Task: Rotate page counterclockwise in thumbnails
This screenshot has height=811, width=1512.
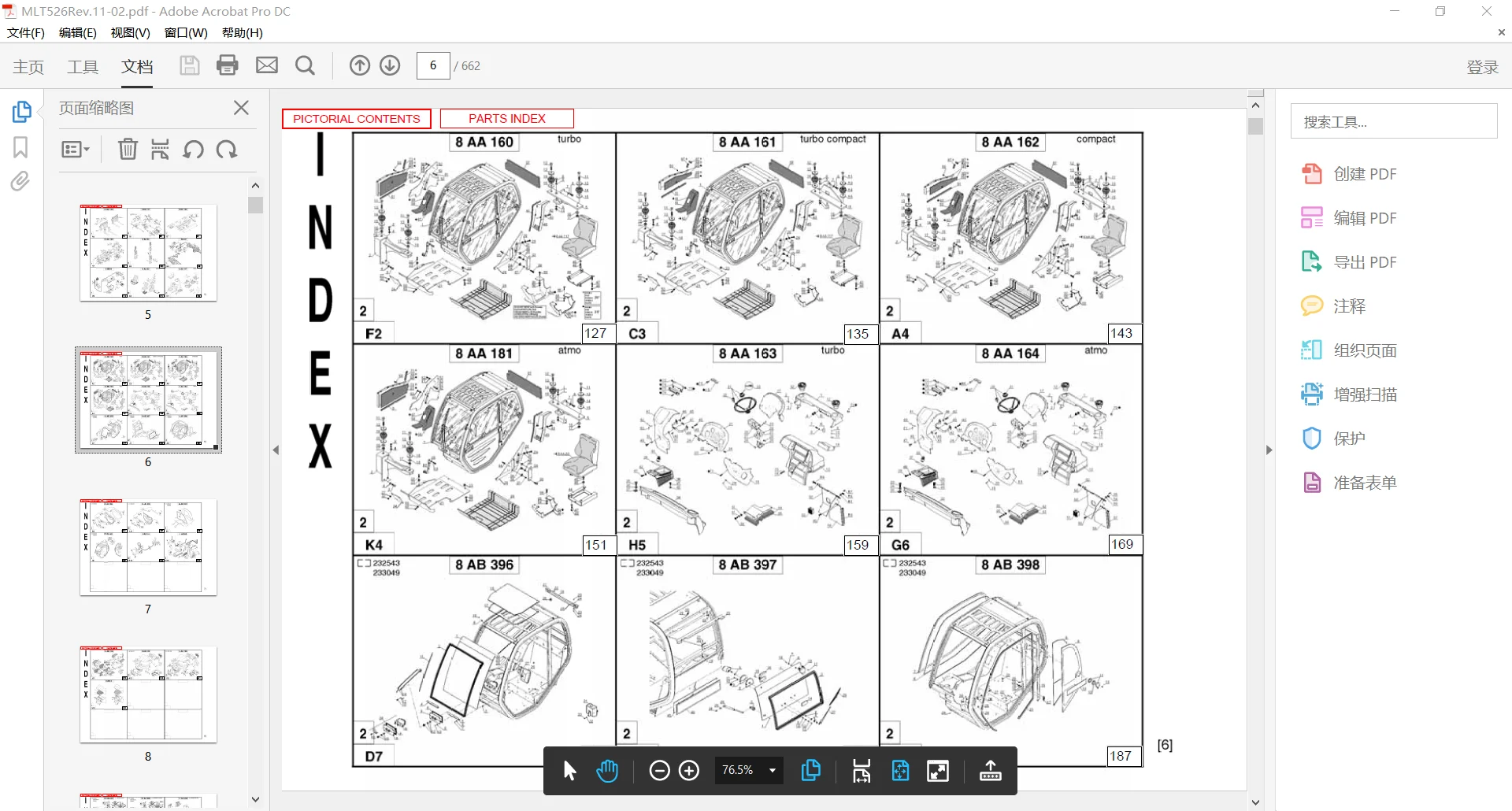Action: point(193,149)
